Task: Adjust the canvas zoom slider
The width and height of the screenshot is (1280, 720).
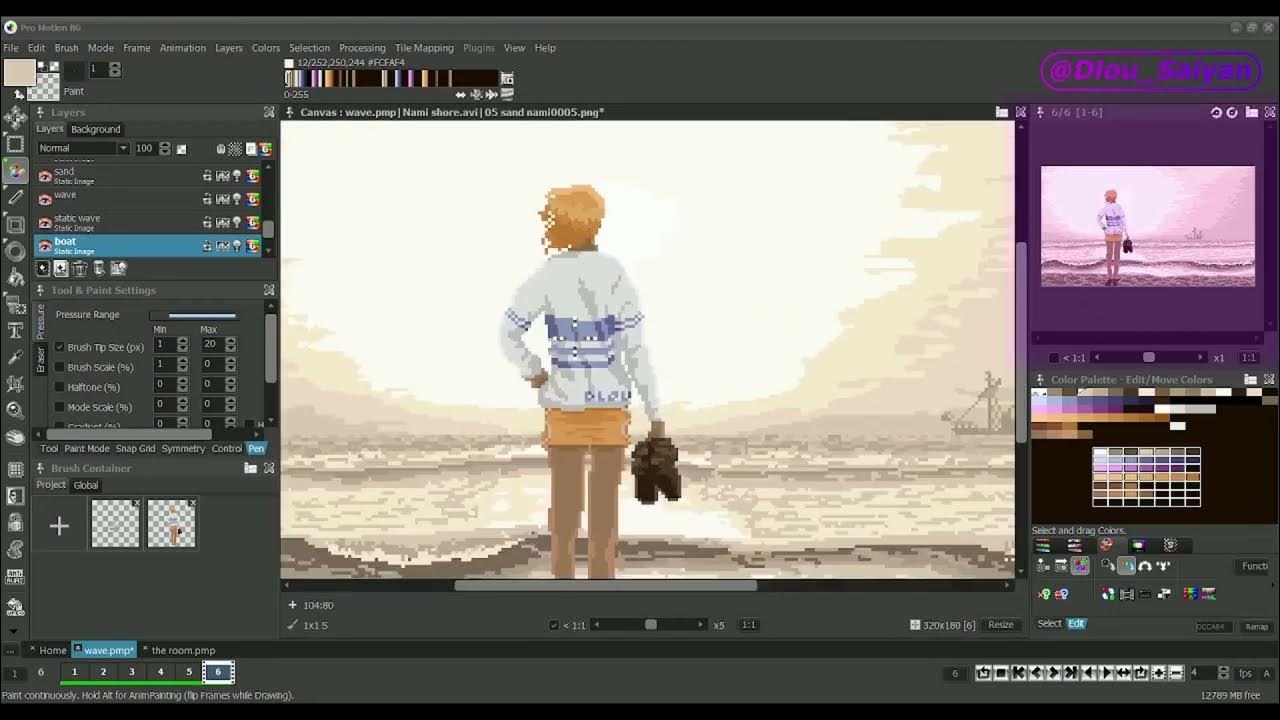Action: coord(650,625)
